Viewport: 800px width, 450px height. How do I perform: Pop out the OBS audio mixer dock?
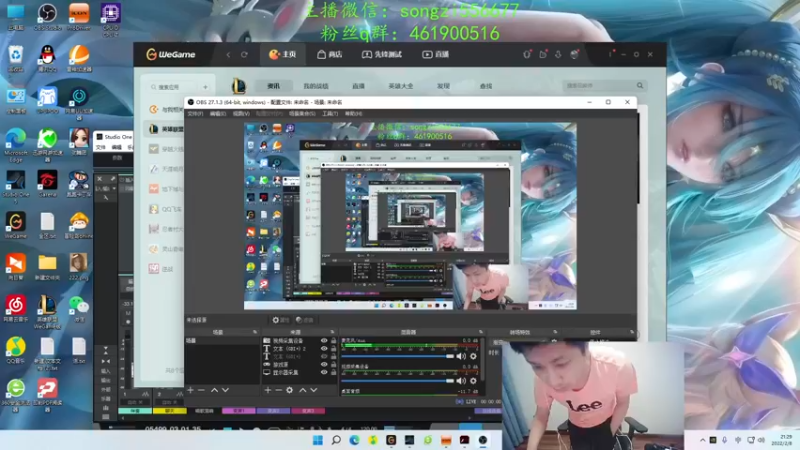(x=481, y=332)
